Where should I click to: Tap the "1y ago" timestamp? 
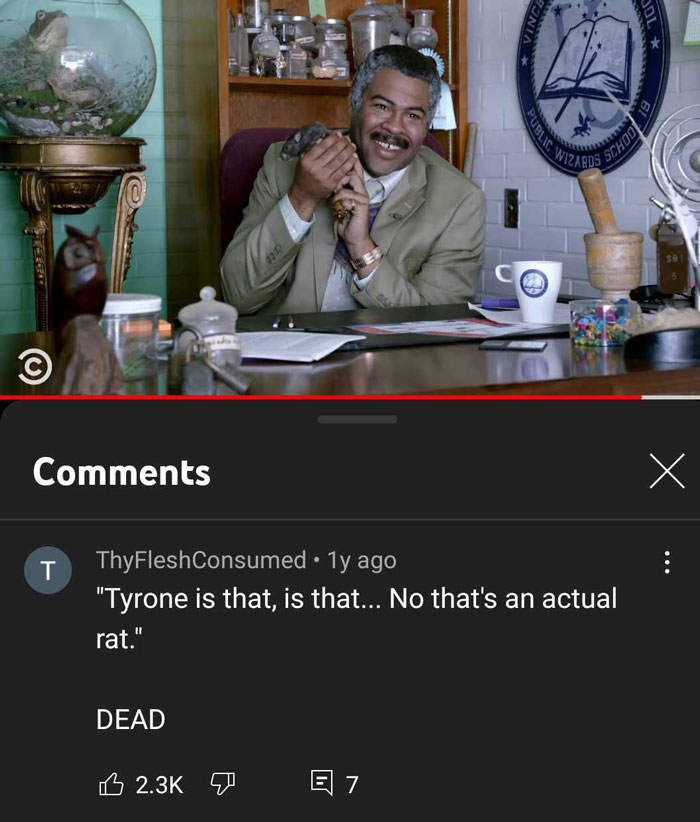362,560
